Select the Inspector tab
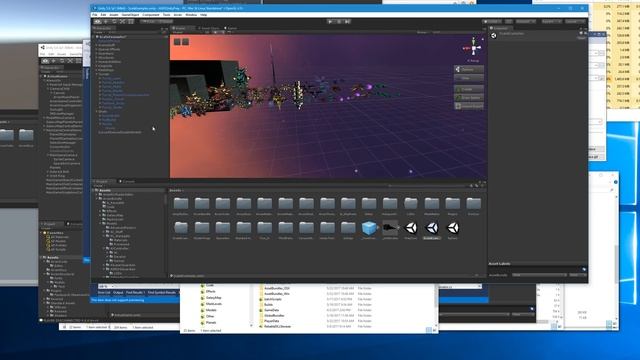 500,28
